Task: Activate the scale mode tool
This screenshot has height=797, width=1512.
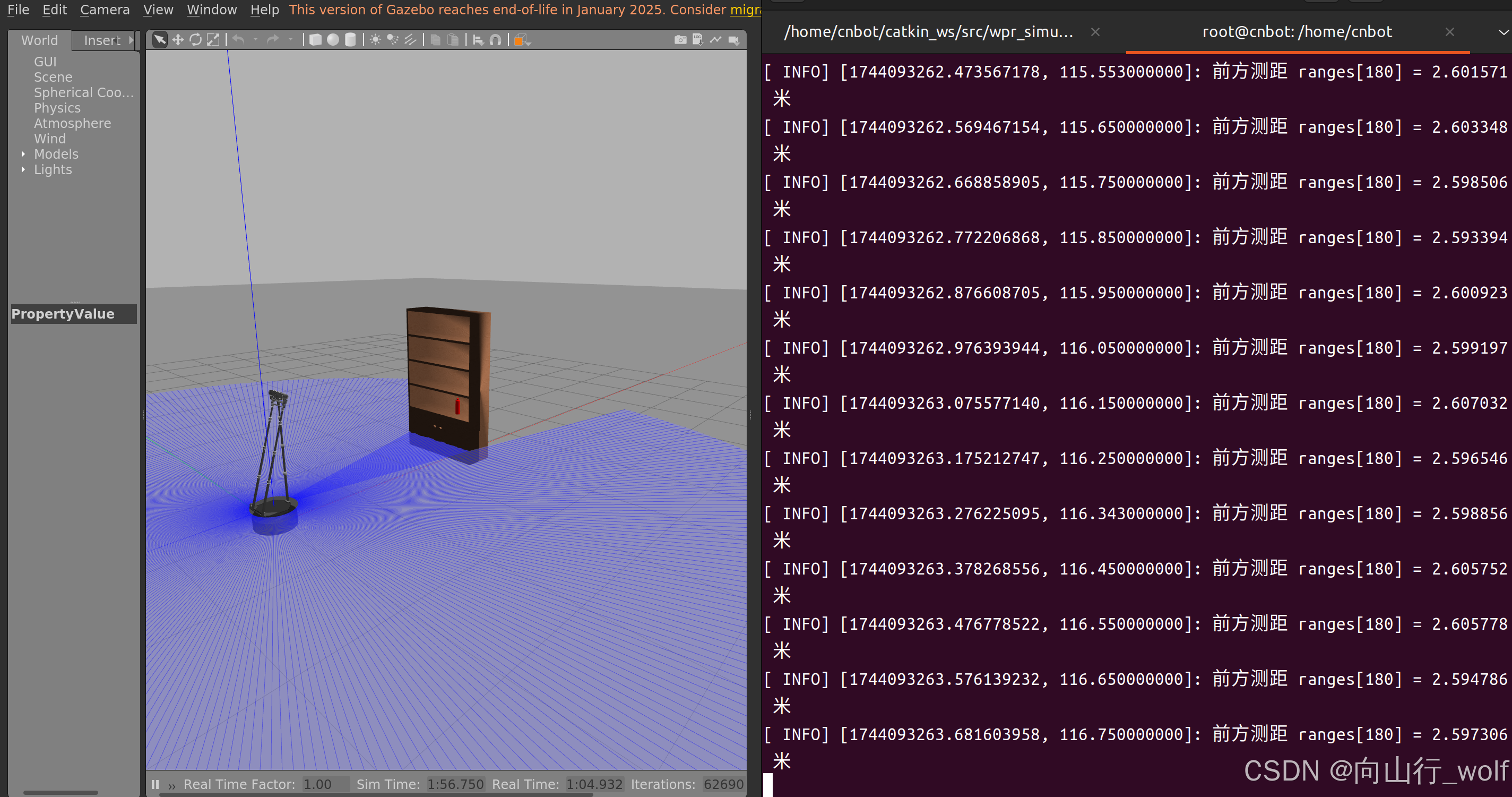Action: click(x=213, y=40)
